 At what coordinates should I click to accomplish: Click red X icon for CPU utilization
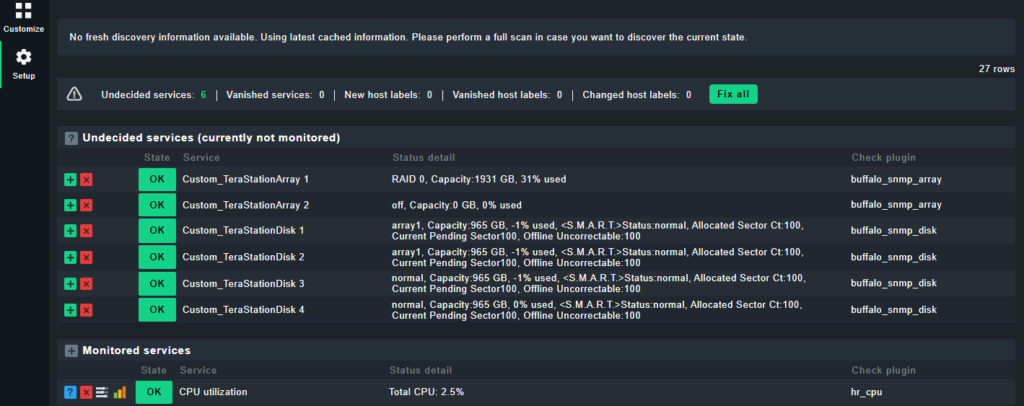pyautogui.click(x=86, y=392)
